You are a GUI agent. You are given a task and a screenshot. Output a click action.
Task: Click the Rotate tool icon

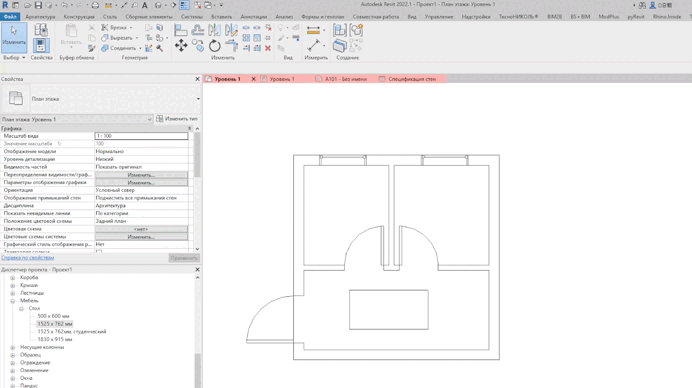(214, 45)
